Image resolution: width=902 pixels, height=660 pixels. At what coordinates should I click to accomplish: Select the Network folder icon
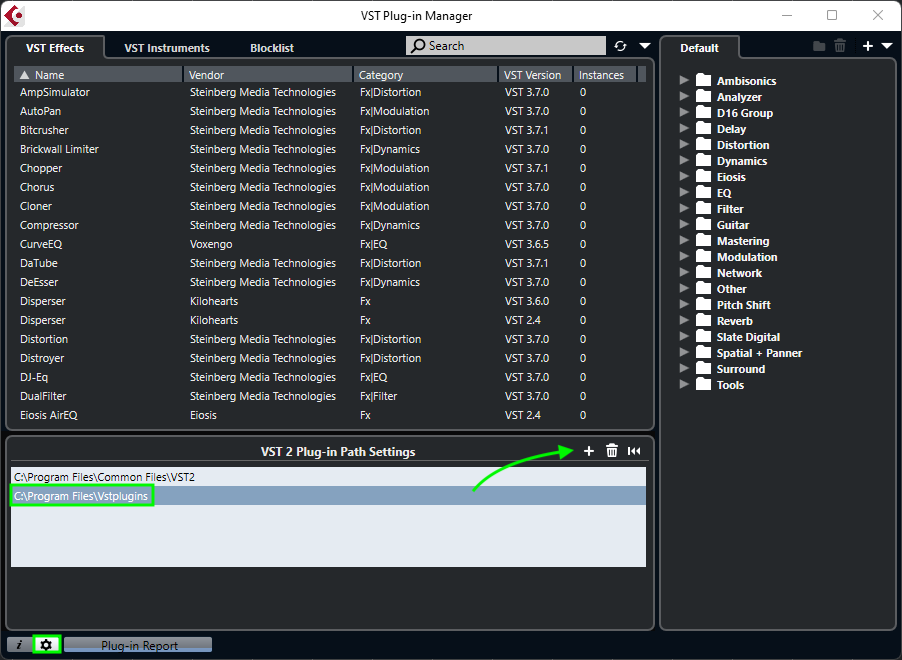tap(704, 272)
